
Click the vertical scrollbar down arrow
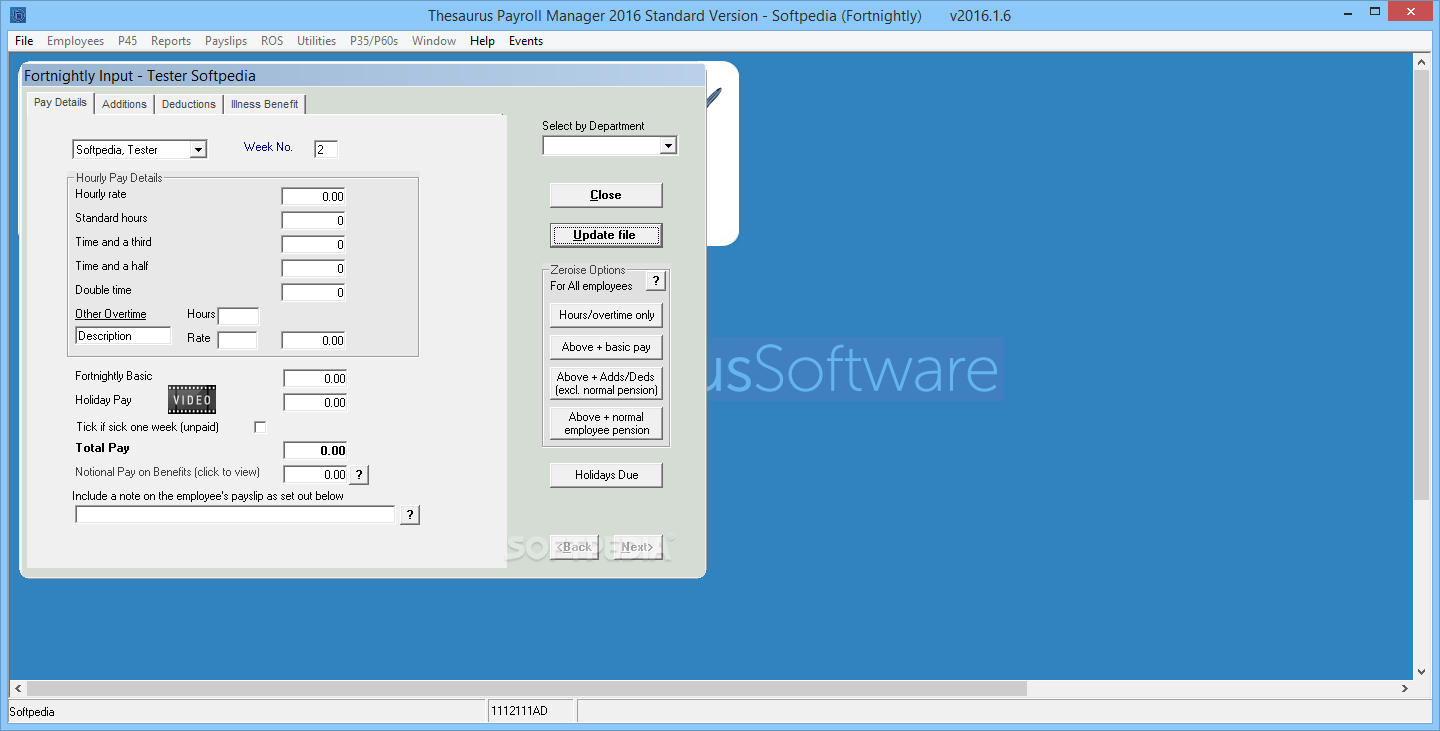1421,671
